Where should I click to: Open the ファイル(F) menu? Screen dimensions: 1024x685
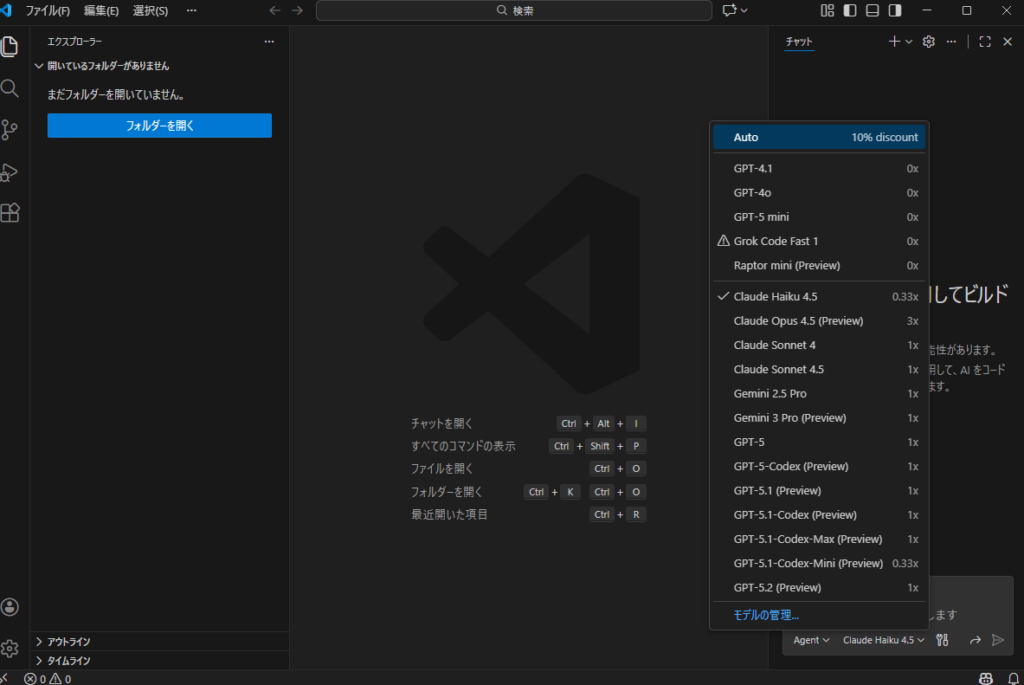[48, 11]
